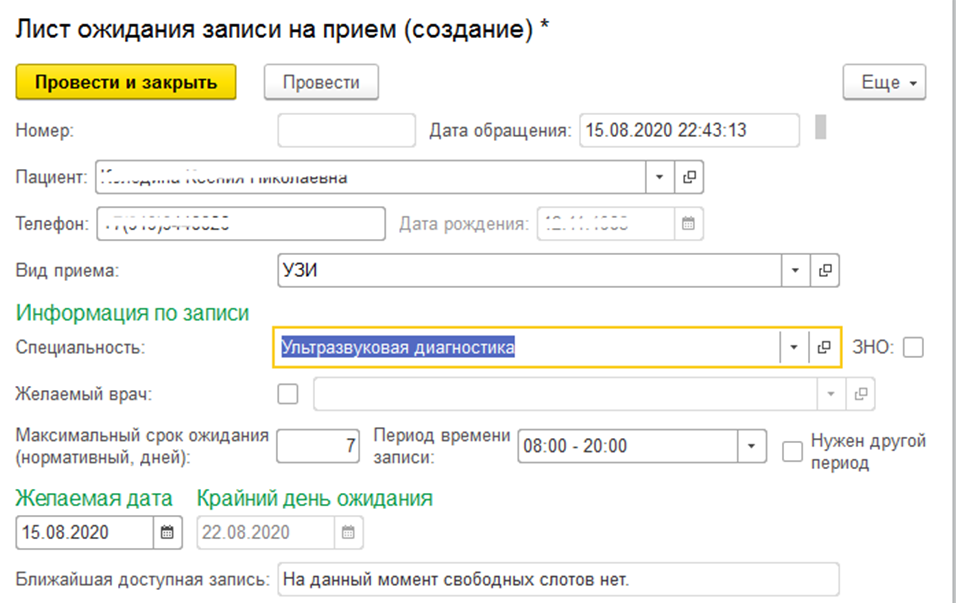Click open icon beside Желаемый врач field
Screen dimensions: 956x603
[x=860, y=394]
